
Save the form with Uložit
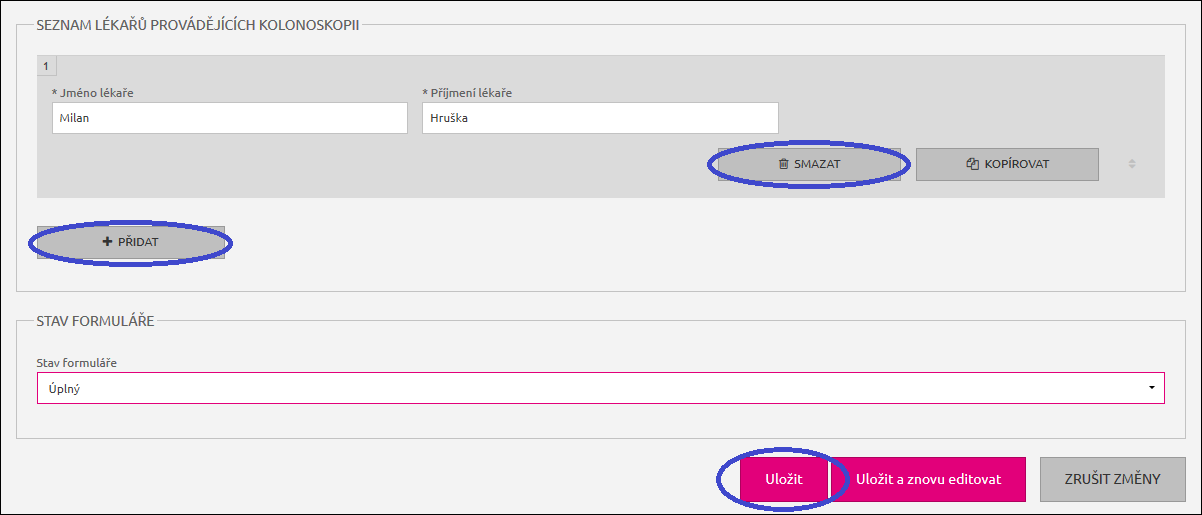pos(784,479)
